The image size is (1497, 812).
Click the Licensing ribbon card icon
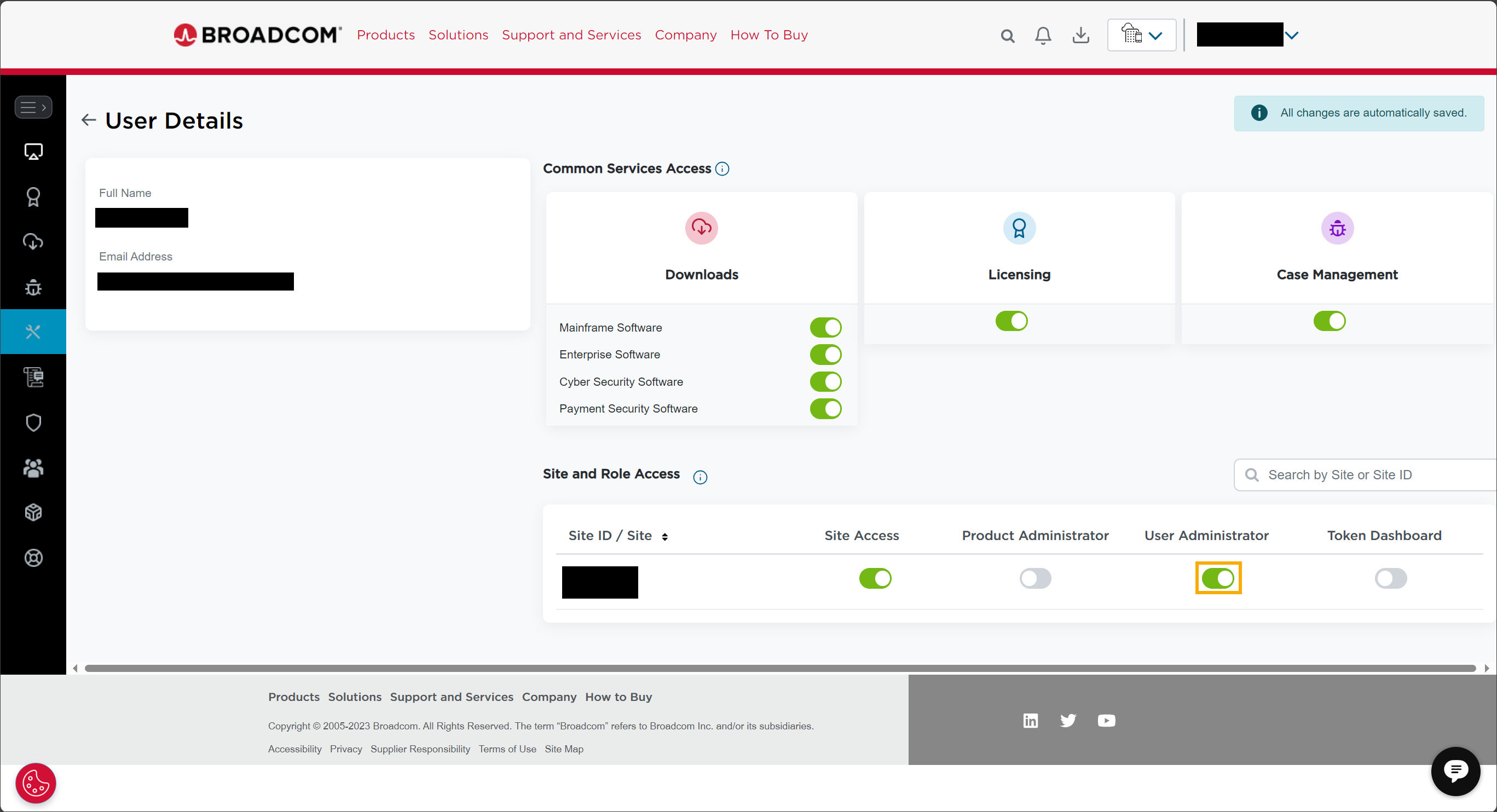pos(1019,228)
